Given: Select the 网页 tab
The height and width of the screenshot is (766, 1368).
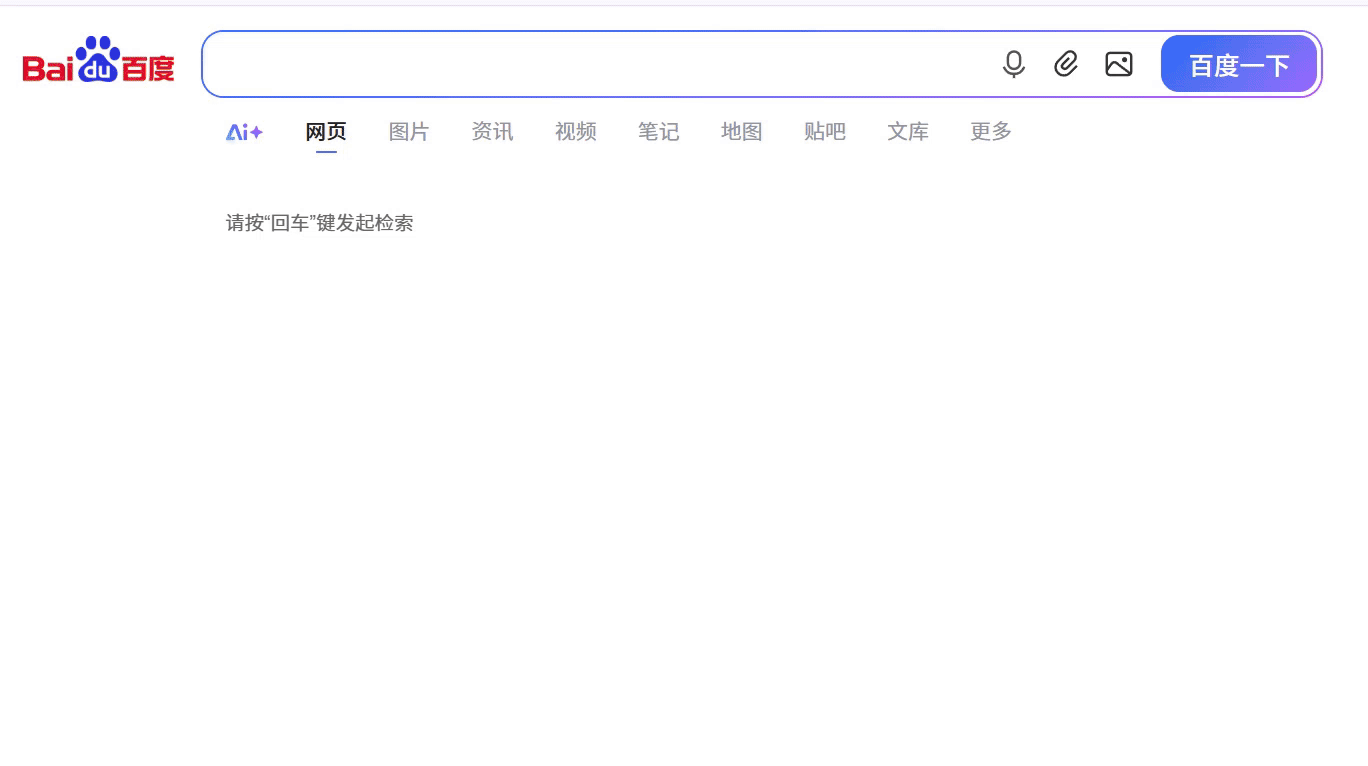Looking at the screenshot, I should point(326,132).
